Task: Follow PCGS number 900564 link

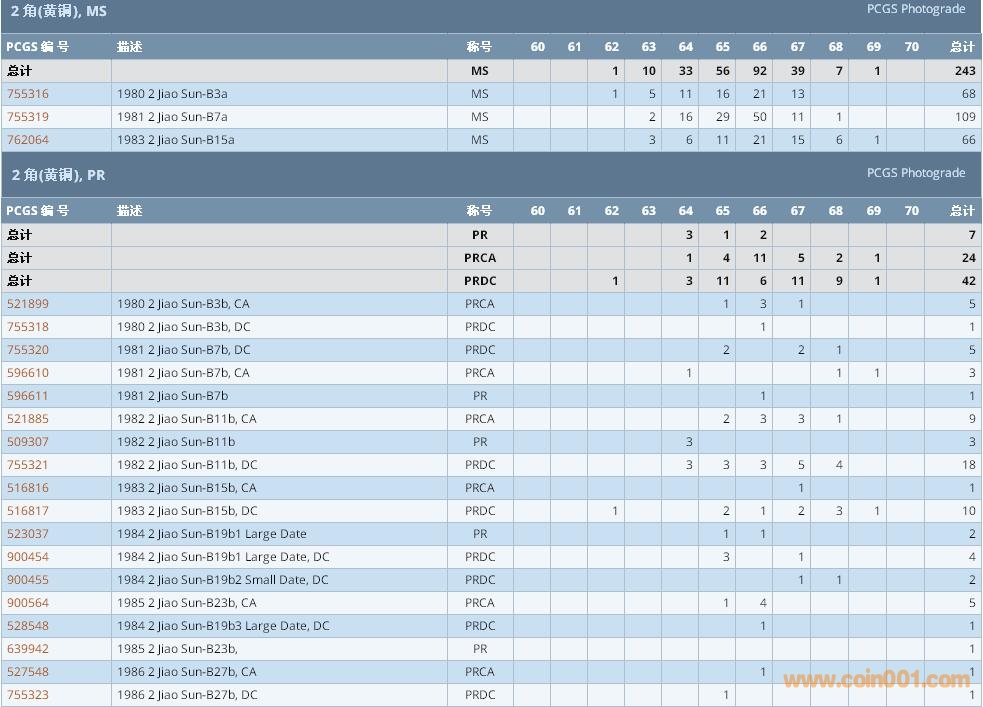Action: [28, 603]
